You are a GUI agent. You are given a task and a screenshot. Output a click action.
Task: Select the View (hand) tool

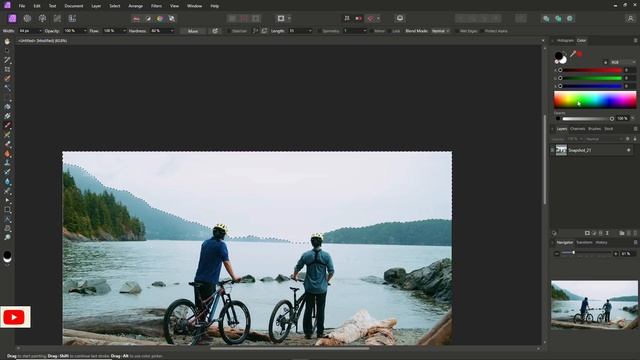(7, 42)
